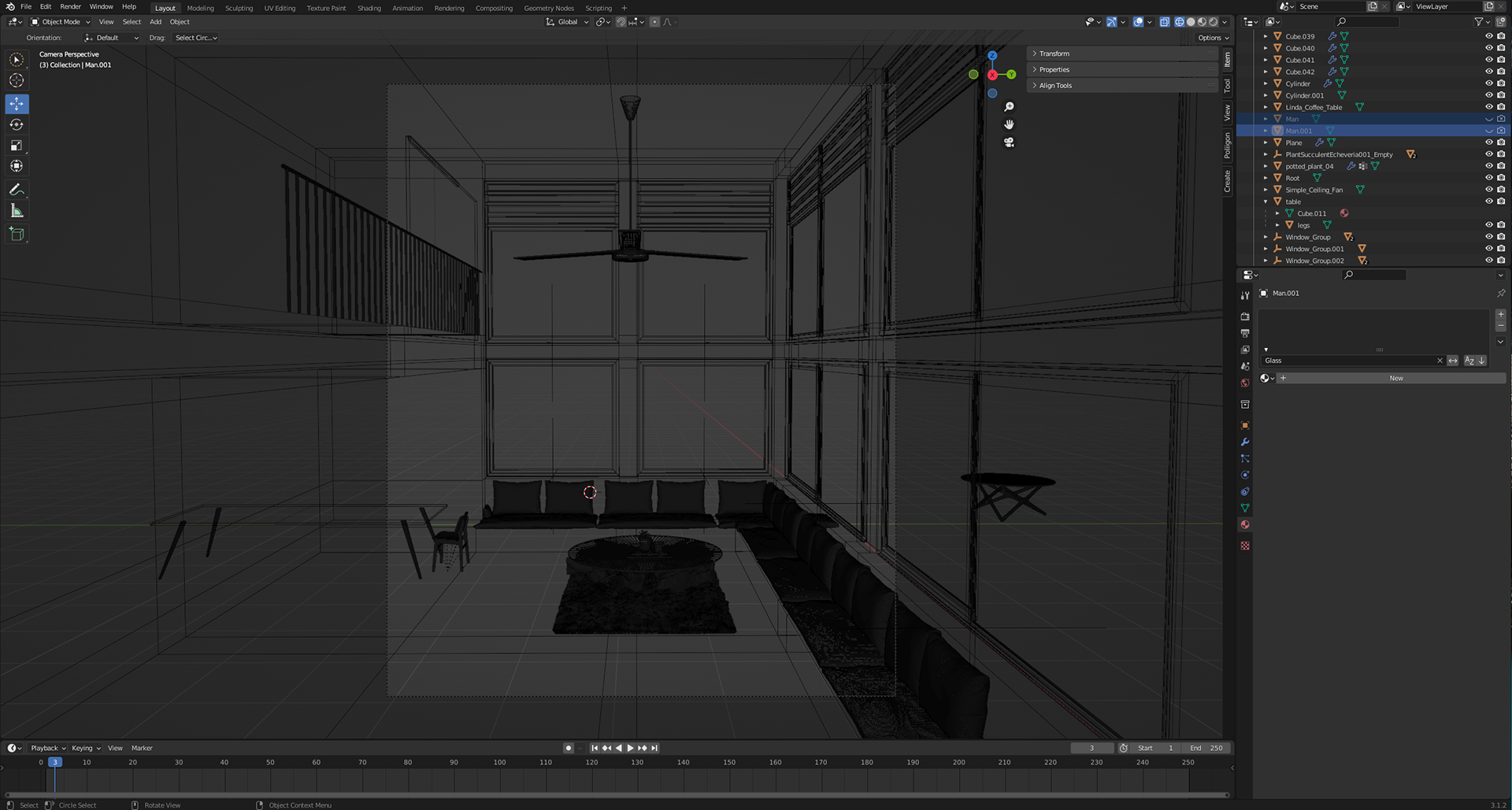This screenshot has height=810, width=1512.
Task: Open the Output properties tab
Action: coord(1245,333)
